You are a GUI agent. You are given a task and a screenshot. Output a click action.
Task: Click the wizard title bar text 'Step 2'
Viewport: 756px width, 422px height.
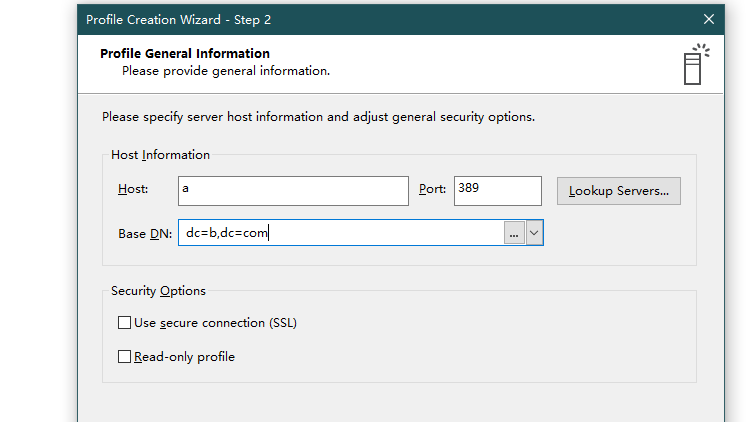[253, 20]
